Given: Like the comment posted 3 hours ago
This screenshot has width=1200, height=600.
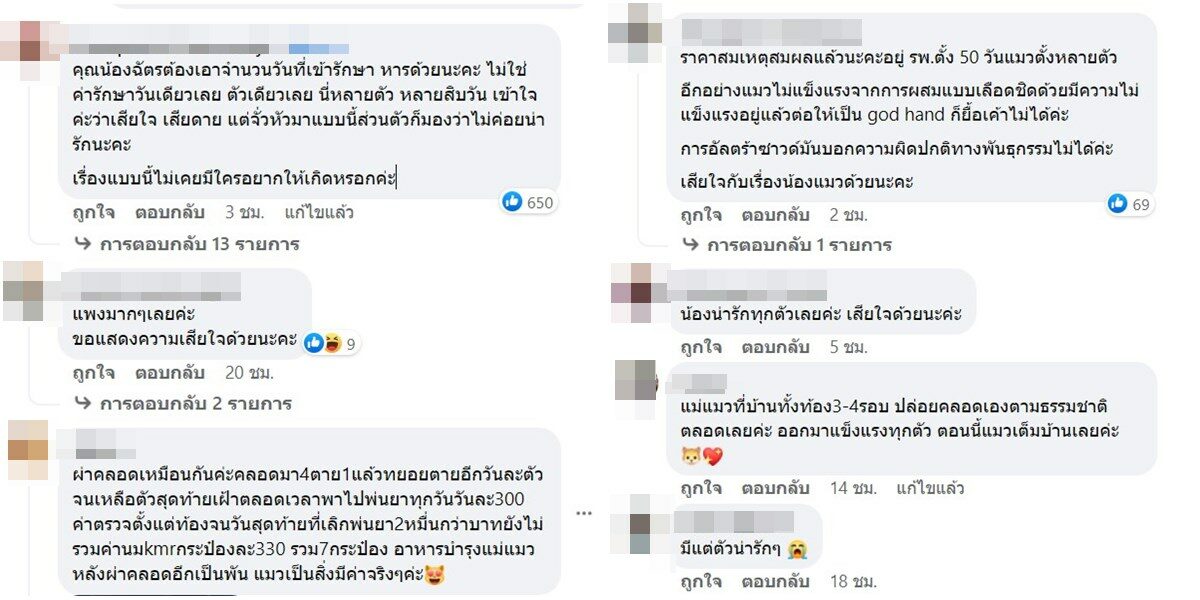Looking at the screenshot, I should [x=92, y=212].
